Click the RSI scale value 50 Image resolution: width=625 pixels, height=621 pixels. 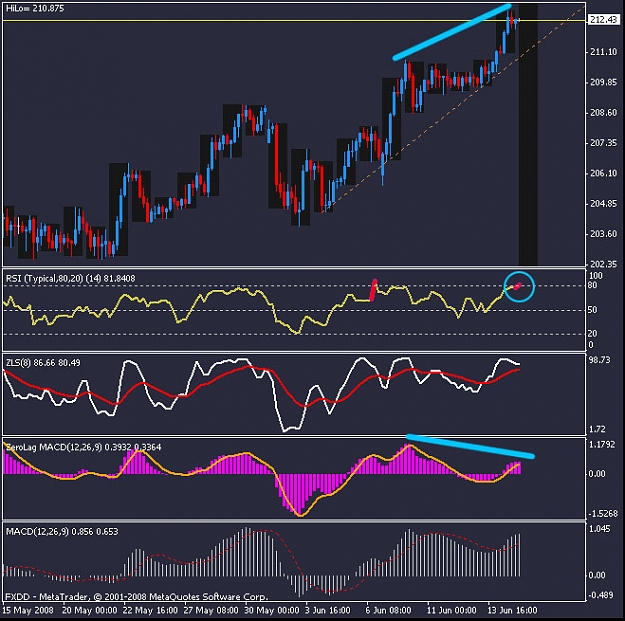pyautogui.click(x=593, y=310)
